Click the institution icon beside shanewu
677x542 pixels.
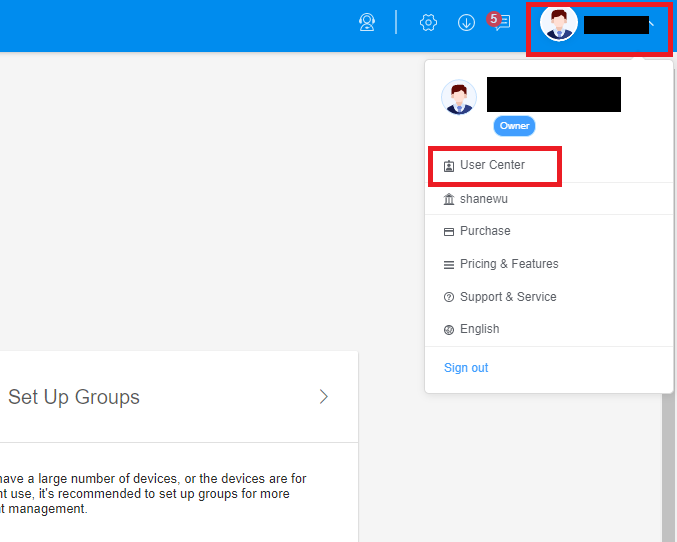pos(449,199)
